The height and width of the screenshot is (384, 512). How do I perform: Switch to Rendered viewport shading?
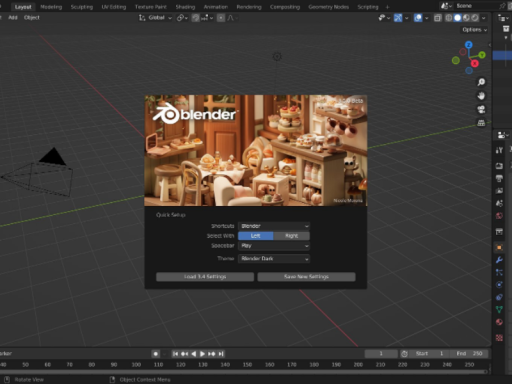point(475,18)
